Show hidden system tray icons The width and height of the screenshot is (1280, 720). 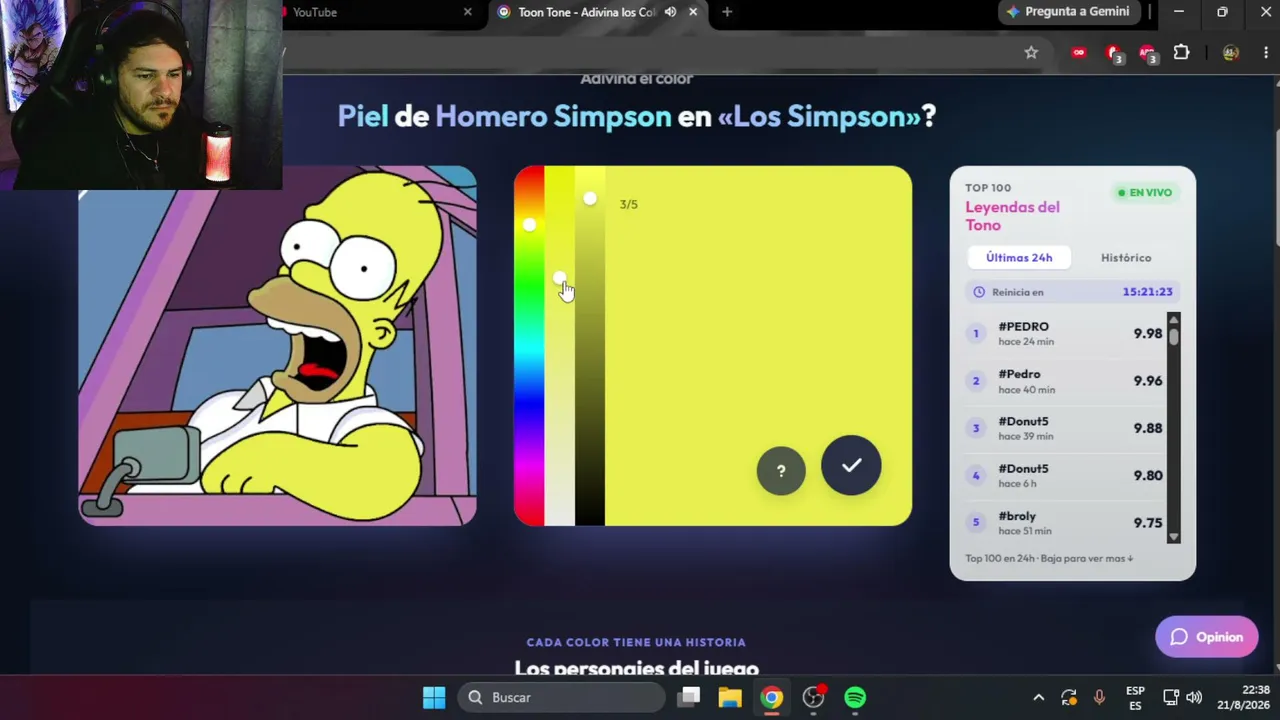pos(1038,697)
